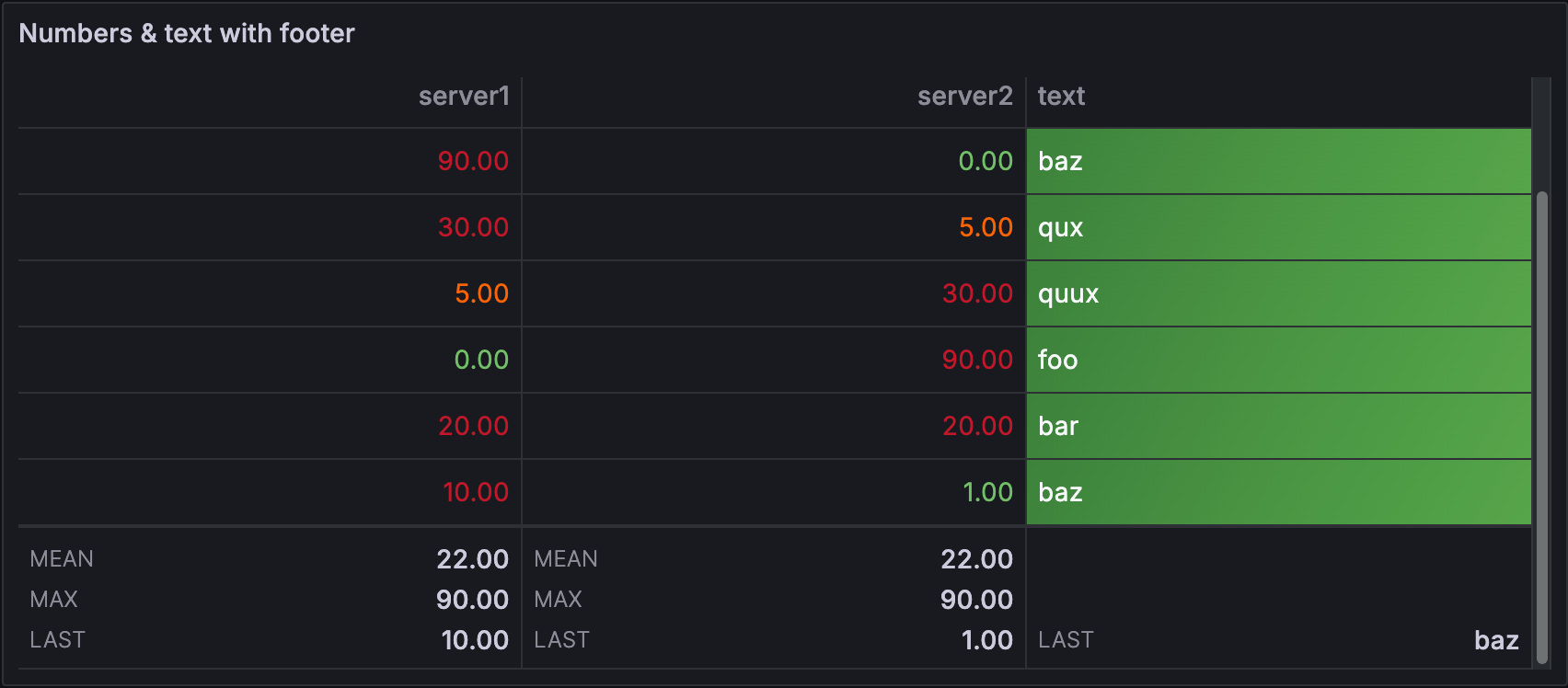Click the 'quux' text cell
Screen dimensions: 1568x688
coord(1068,294)
